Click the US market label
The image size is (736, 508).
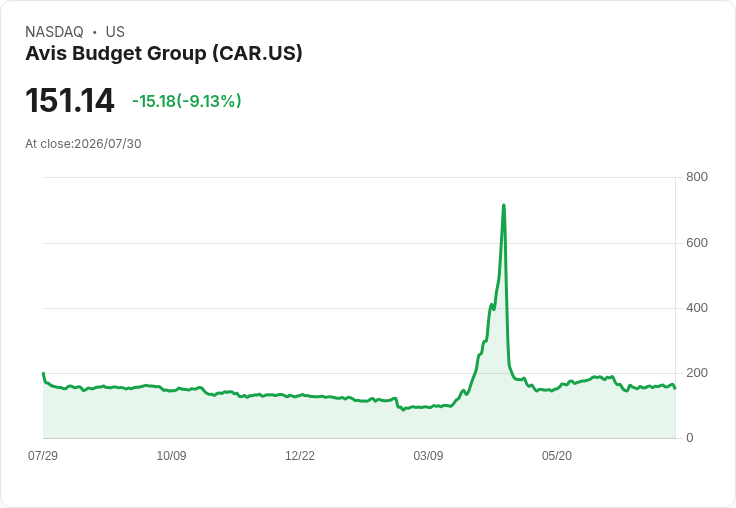click(115, 32)
